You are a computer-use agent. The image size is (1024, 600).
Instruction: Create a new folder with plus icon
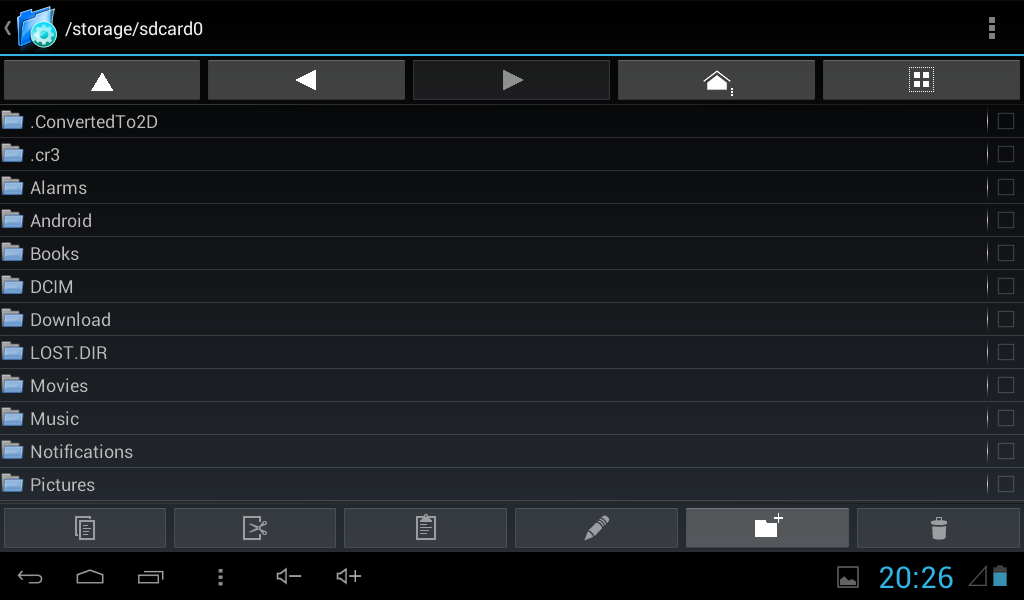pos(767,528)
